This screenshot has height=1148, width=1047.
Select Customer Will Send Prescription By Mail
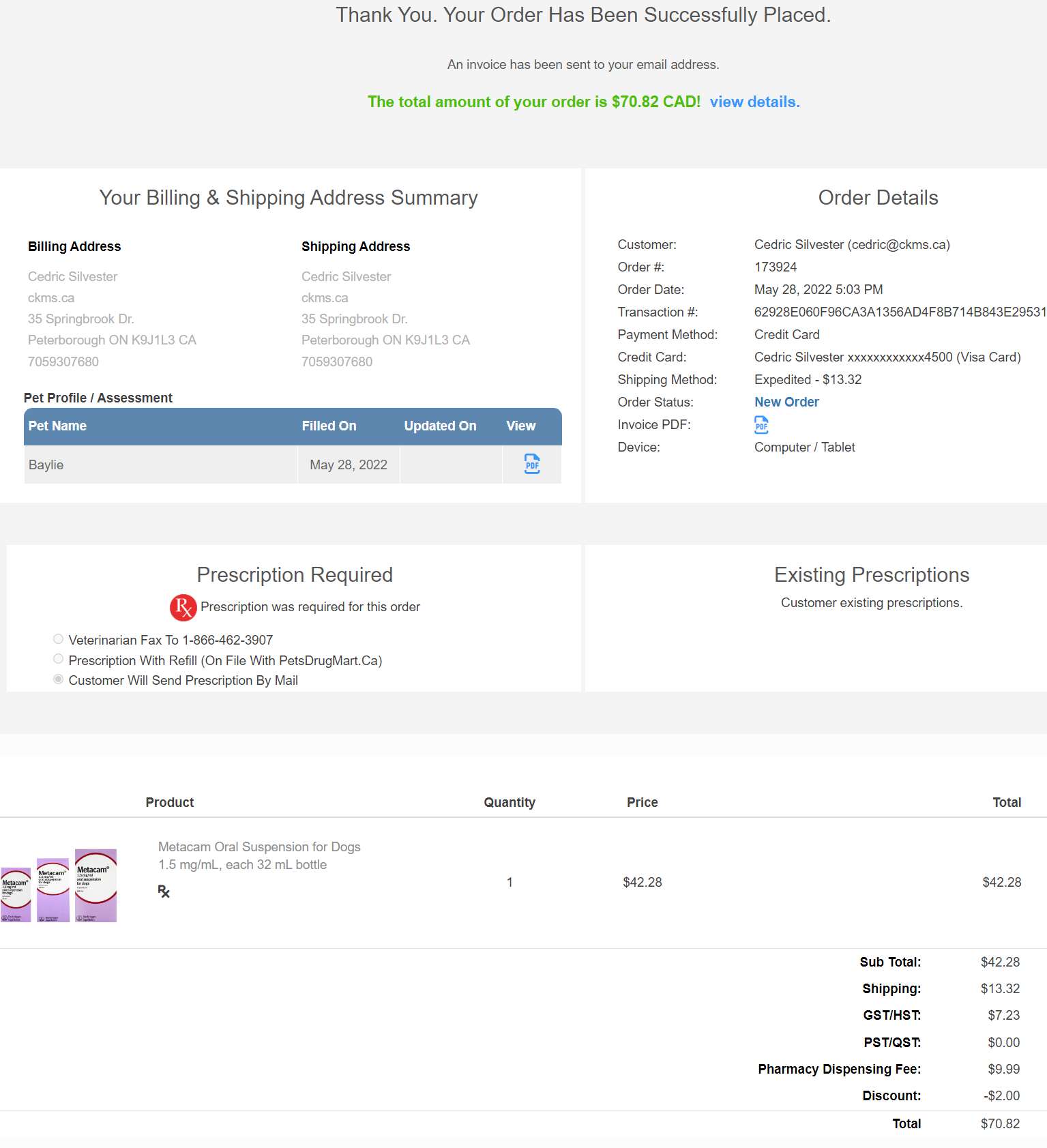(x=59, y=679)
